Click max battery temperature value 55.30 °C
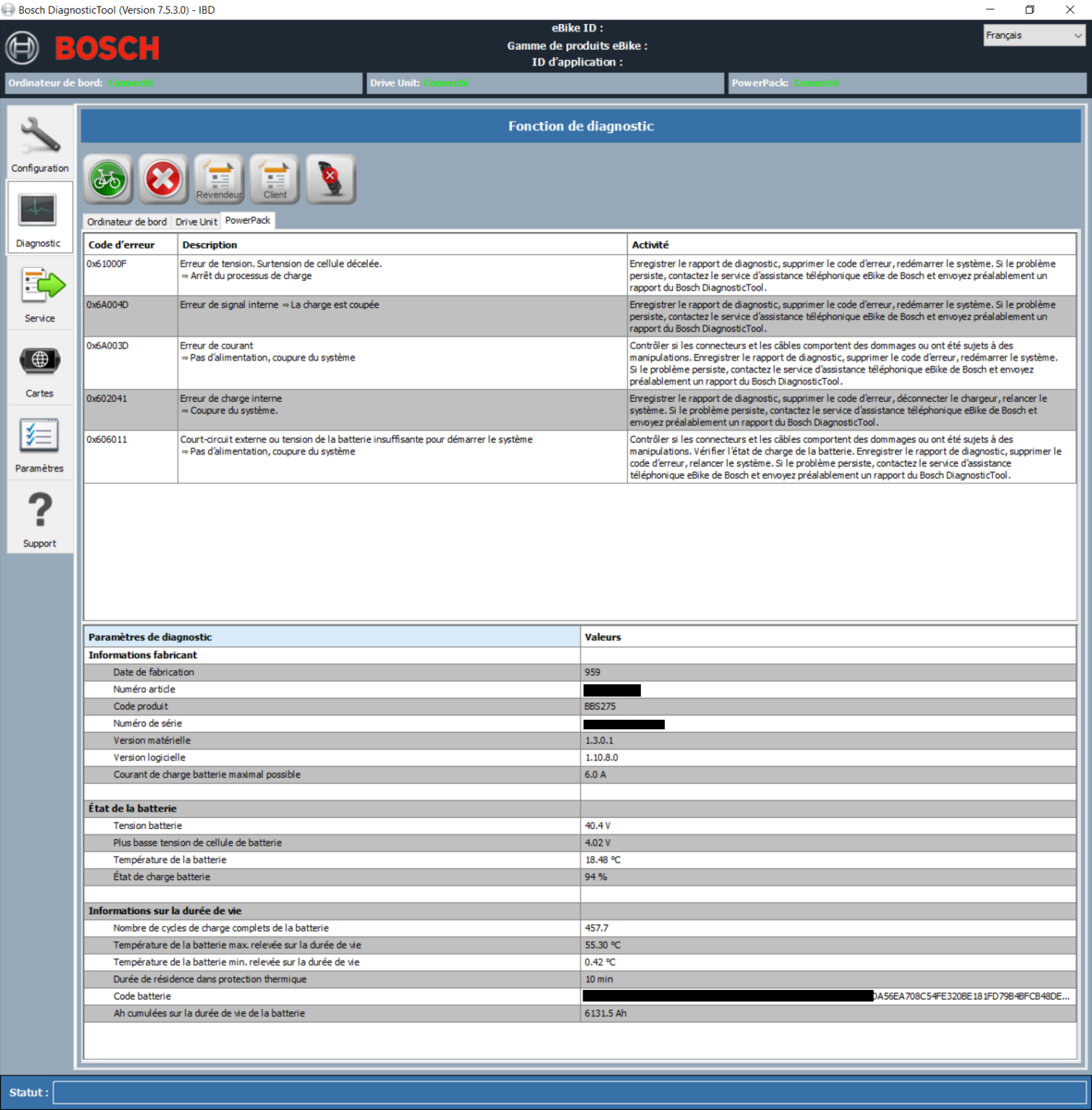1092x1110 pixels. [x=603, y=945]
